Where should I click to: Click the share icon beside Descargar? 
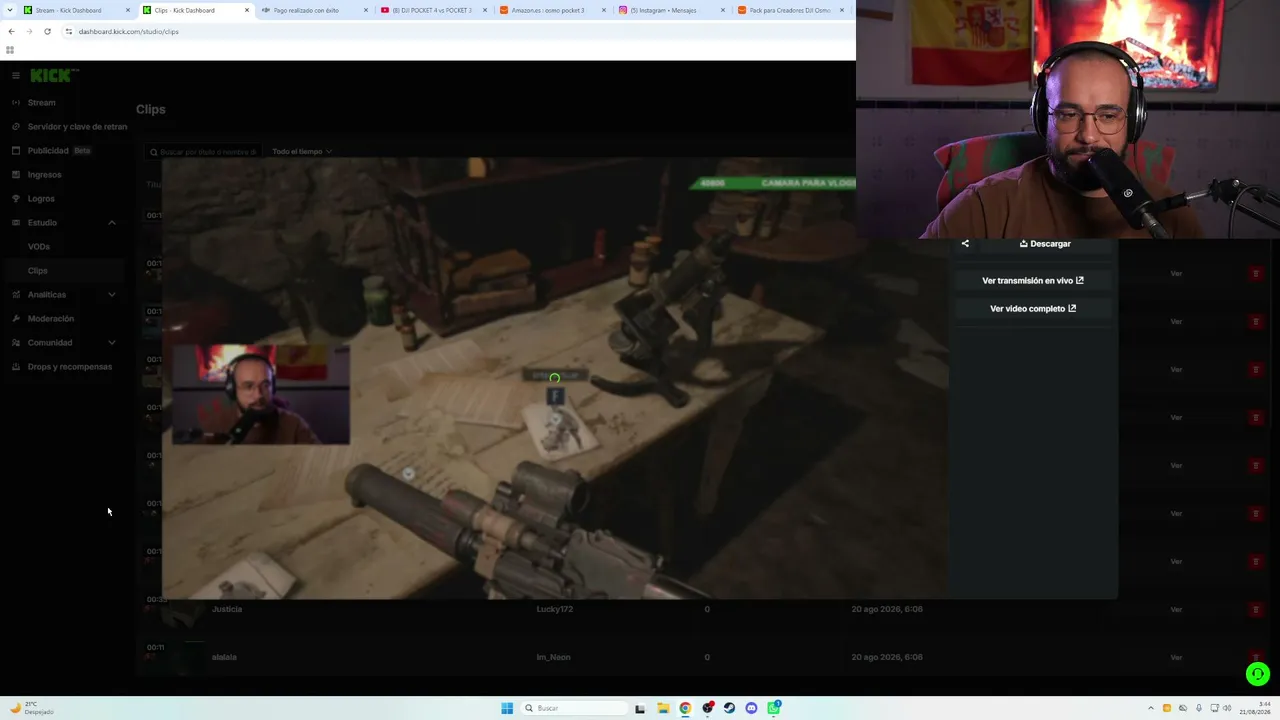pyautogui.click(x=965, y=244)
